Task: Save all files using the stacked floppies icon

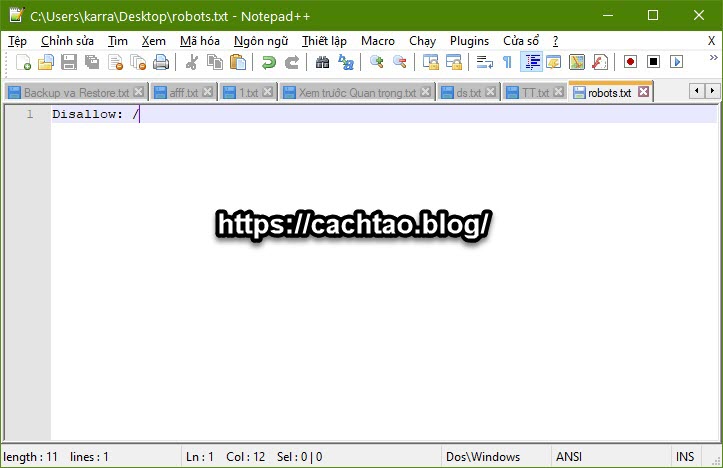Action: click(x=92, y=62)
